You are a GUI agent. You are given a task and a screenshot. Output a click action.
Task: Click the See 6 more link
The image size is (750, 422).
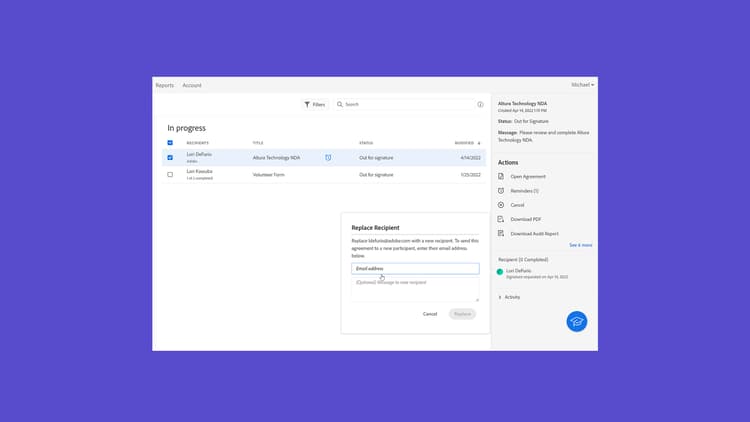[x=580, y=245]
